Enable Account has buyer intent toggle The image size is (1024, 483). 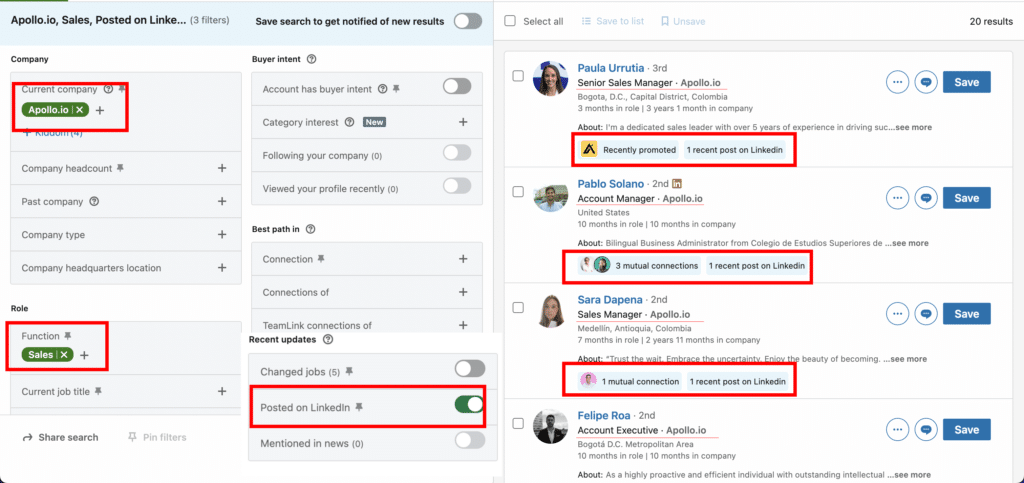point(456,86)
